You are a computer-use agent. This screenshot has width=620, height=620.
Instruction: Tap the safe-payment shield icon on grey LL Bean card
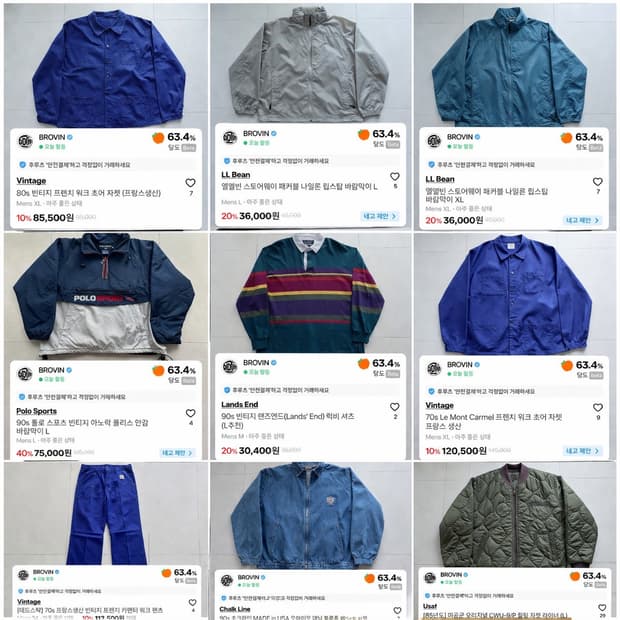point(227,161)
